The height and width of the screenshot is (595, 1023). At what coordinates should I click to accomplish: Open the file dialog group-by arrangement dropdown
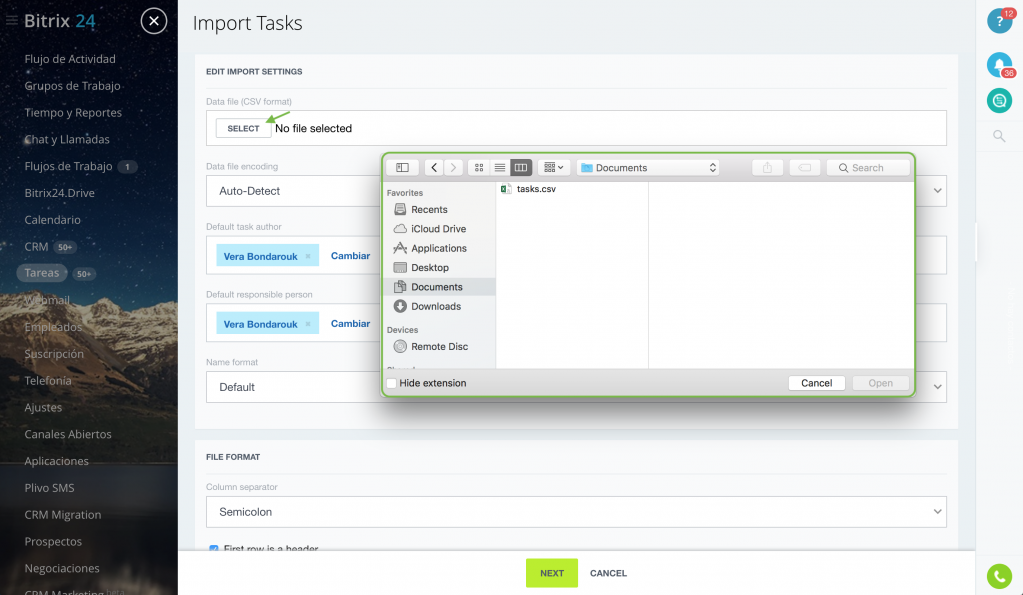pyautogui.click(x=554, y=168)
